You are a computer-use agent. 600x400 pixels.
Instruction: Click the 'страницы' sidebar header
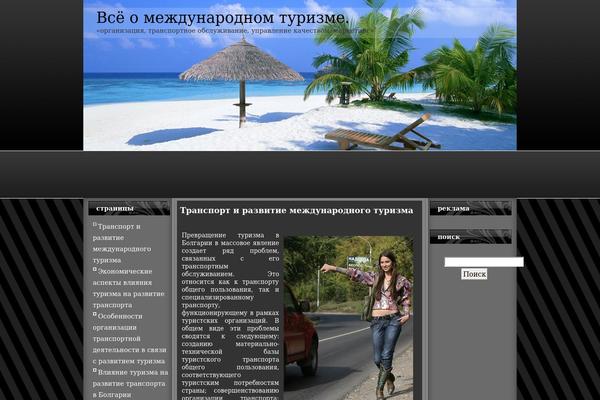pyautogui.click(x=129, y=209)
